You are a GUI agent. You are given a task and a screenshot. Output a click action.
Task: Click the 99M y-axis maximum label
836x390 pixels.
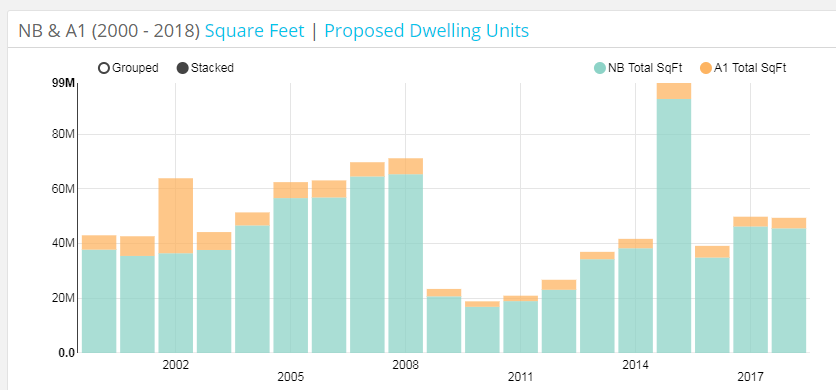pyautogui.click(x=63, y=84)
